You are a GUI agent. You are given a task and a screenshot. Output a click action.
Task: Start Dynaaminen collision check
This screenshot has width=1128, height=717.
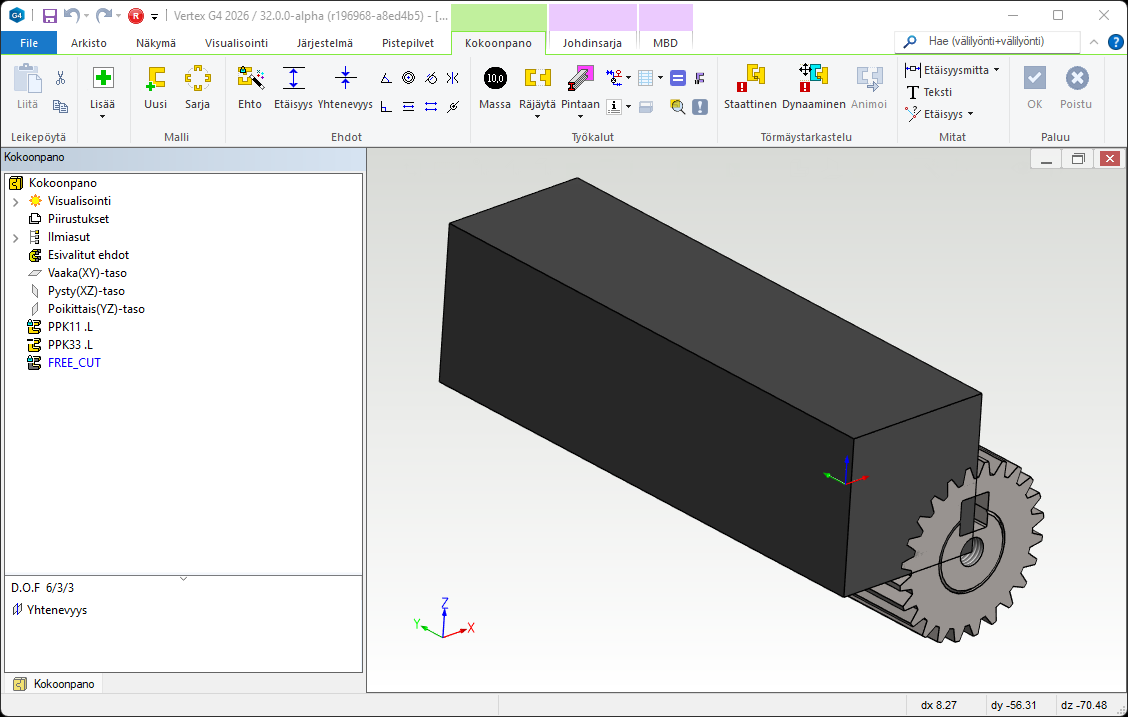tap(813, 87)
